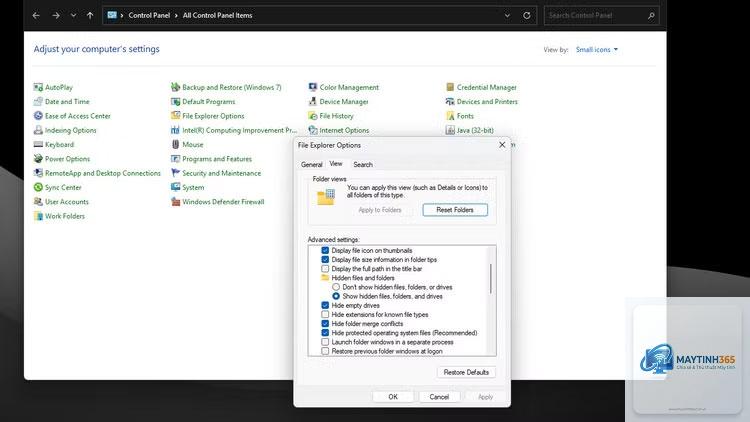Open RemoteApp and Desktop Connections icon

click(x=38, y=173)
